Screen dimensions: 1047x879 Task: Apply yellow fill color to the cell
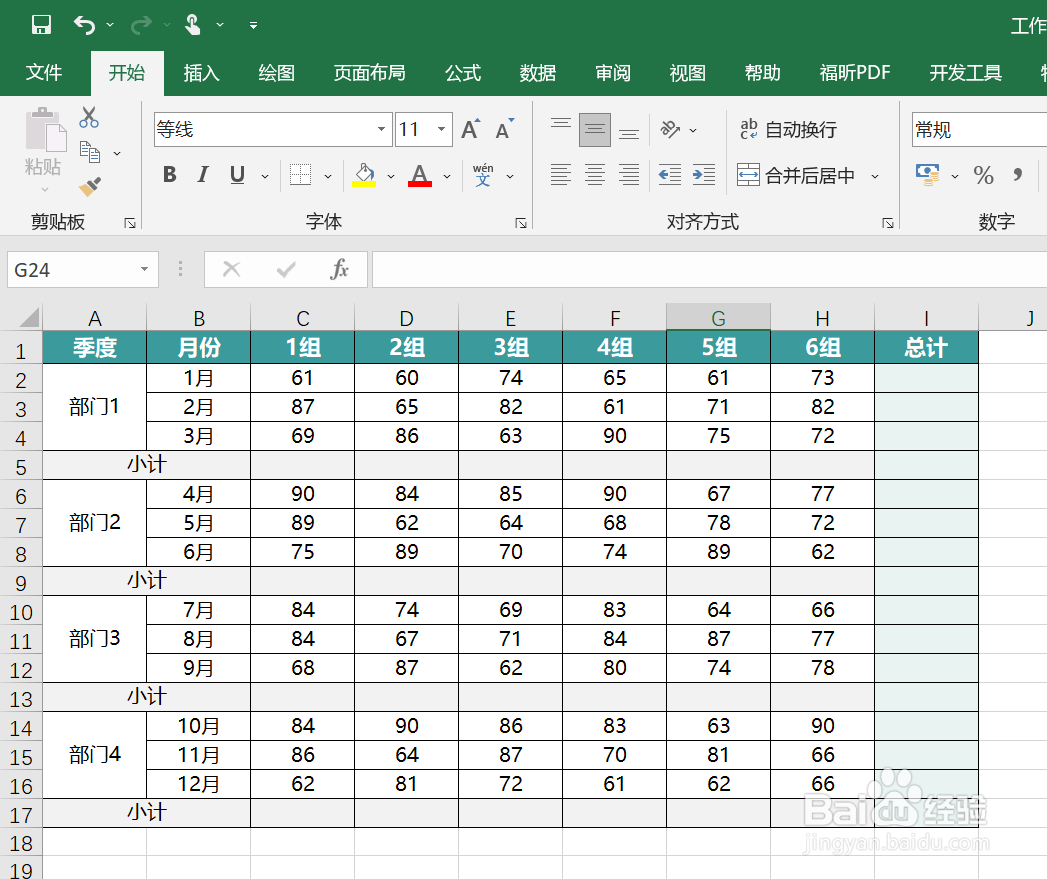click(x=364, y=174)
